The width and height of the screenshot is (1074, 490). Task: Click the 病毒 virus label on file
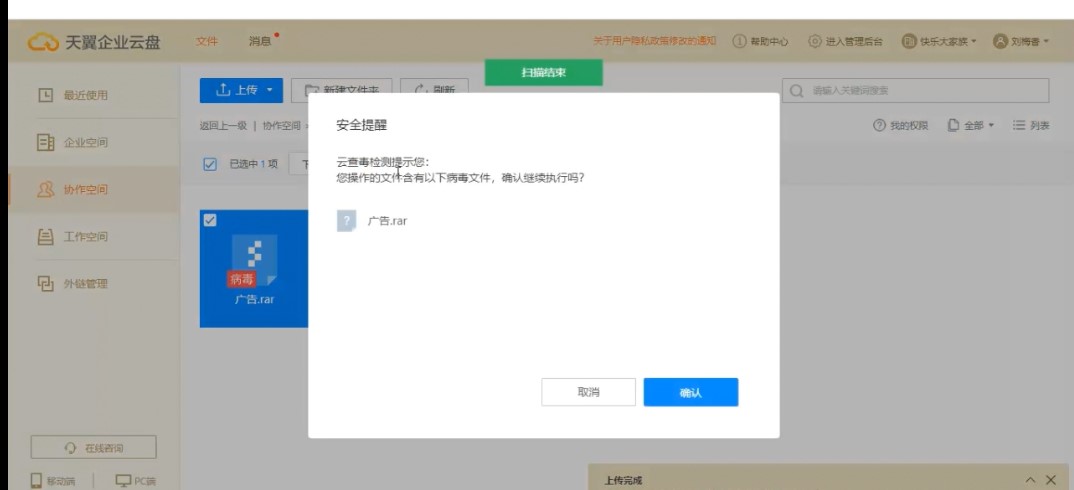point(240,278)
